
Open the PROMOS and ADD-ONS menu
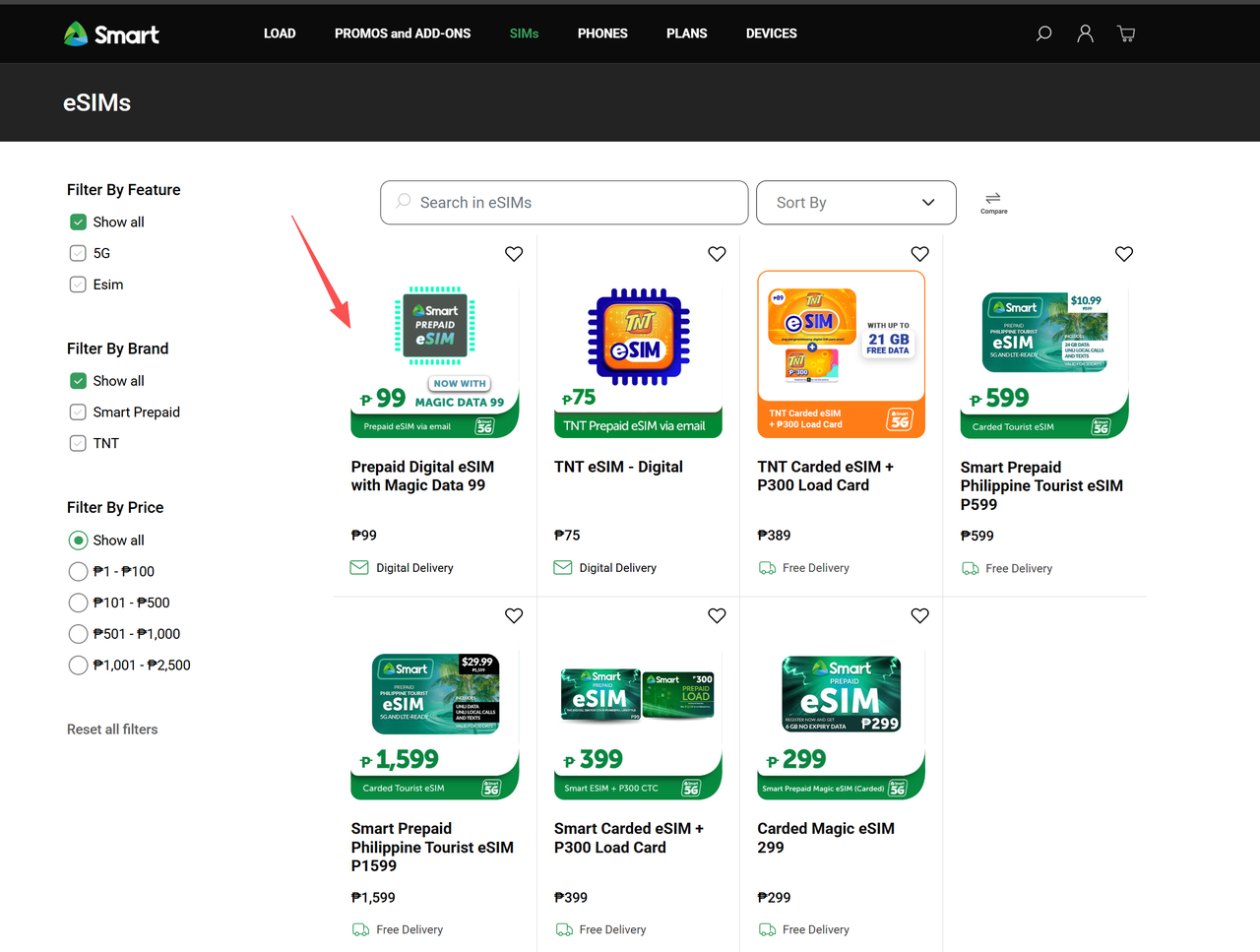tap(403, 33)
